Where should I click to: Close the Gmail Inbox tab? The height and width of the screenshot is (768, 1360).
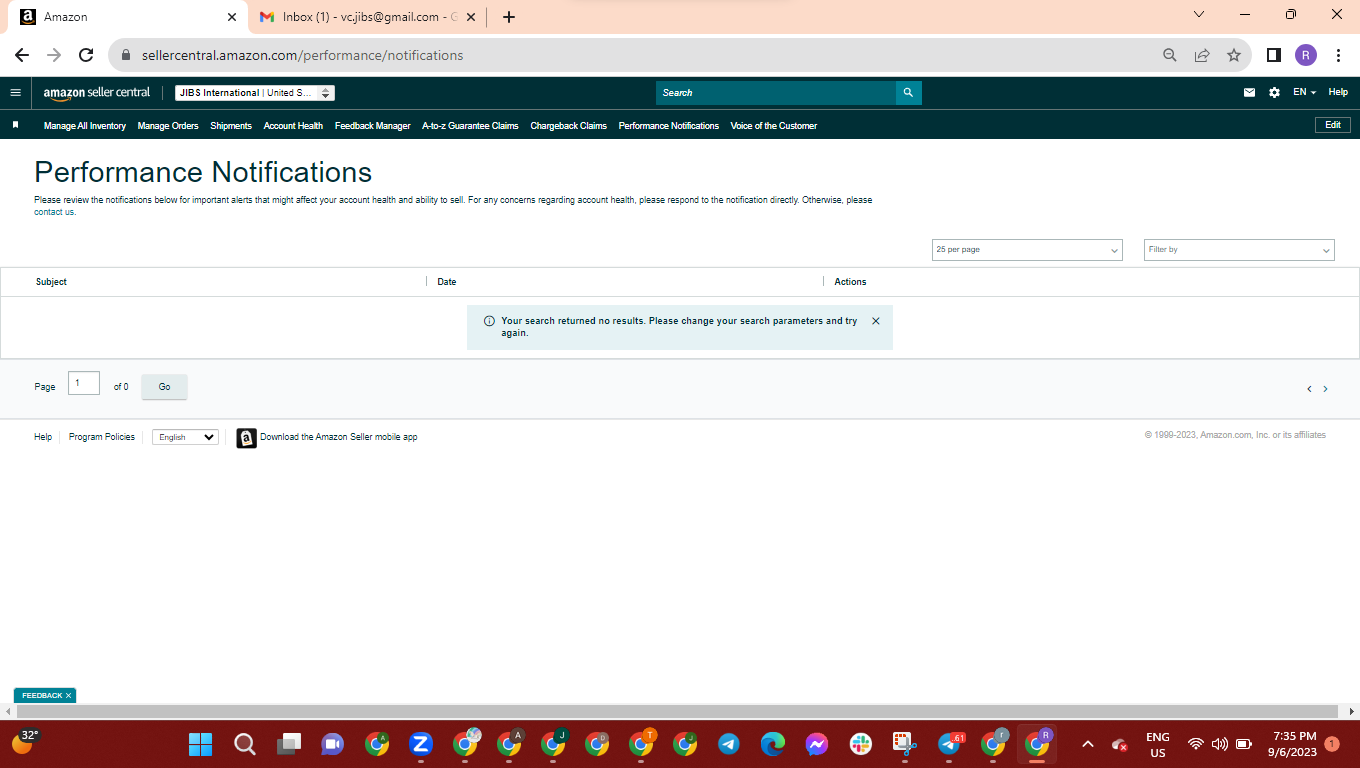pyautogui.click(x=471, y=17)
